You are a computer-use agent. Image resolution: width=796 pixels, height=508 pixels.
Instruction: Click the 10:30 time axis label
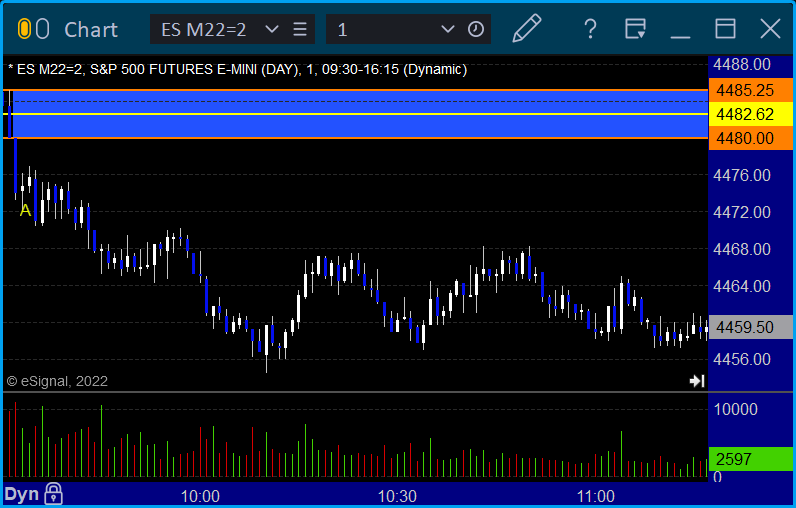(x=397, y=496)
